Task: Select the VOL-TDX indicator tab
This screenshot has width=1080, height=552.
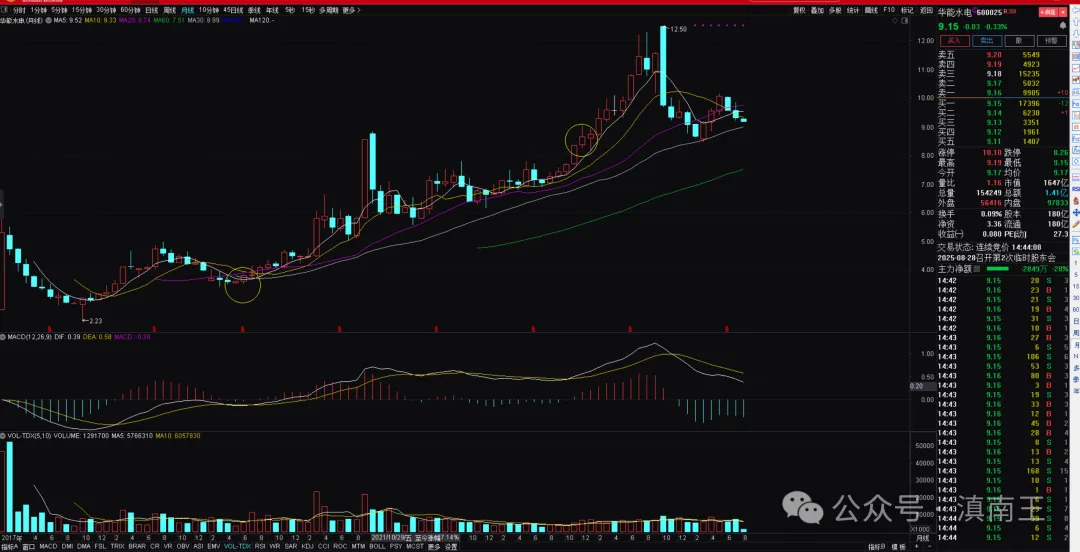Action: tap(237, 546)
